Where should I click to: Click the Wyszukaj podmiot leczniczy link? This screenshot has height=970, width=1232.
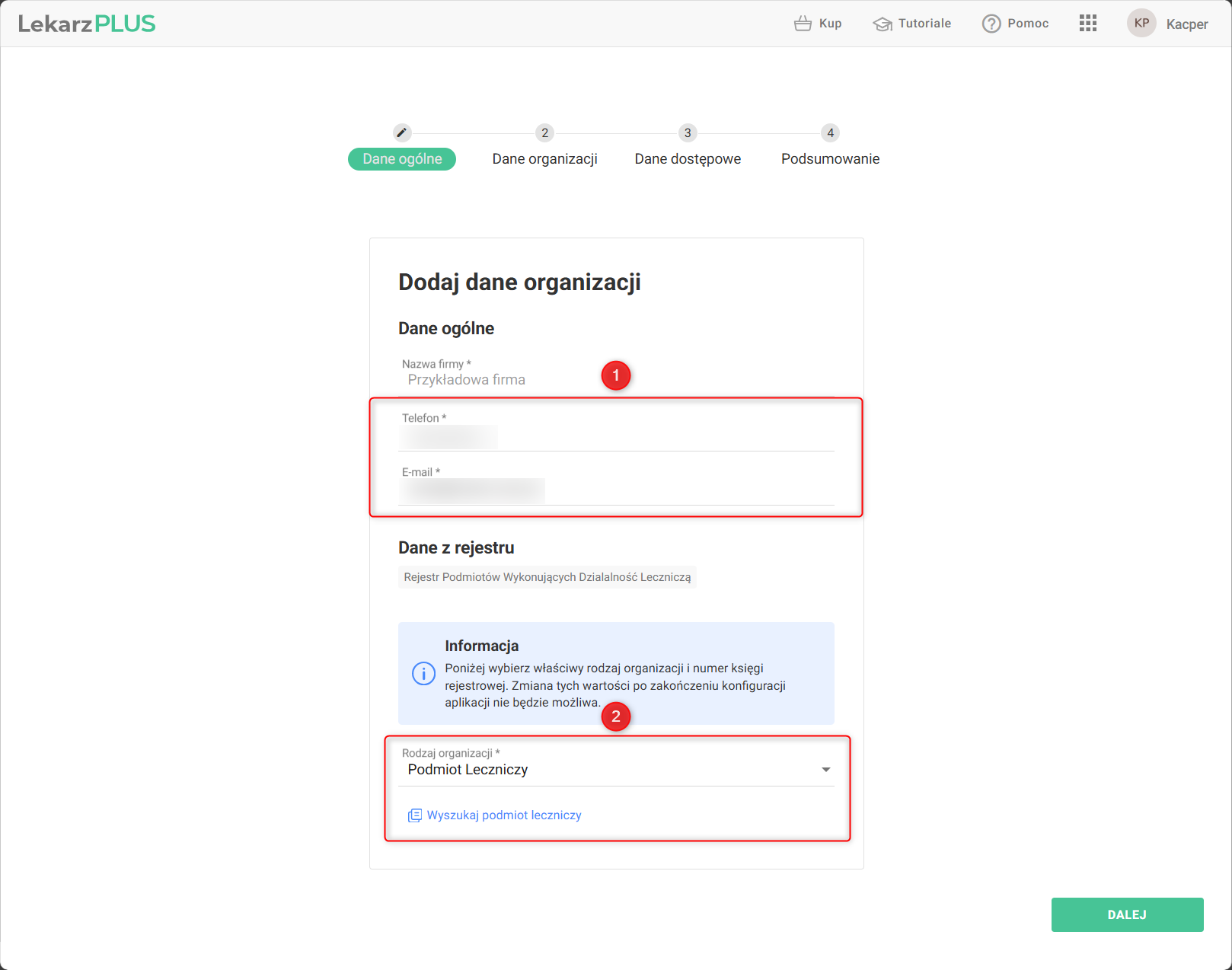(504, 815)
